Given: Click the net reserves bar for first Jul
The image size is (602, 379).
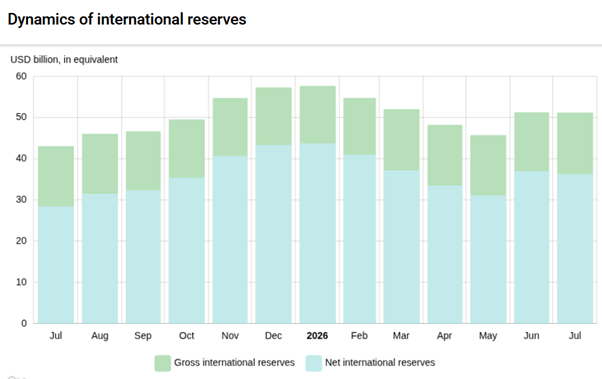Looking at the screenshot, I should 56,265.
